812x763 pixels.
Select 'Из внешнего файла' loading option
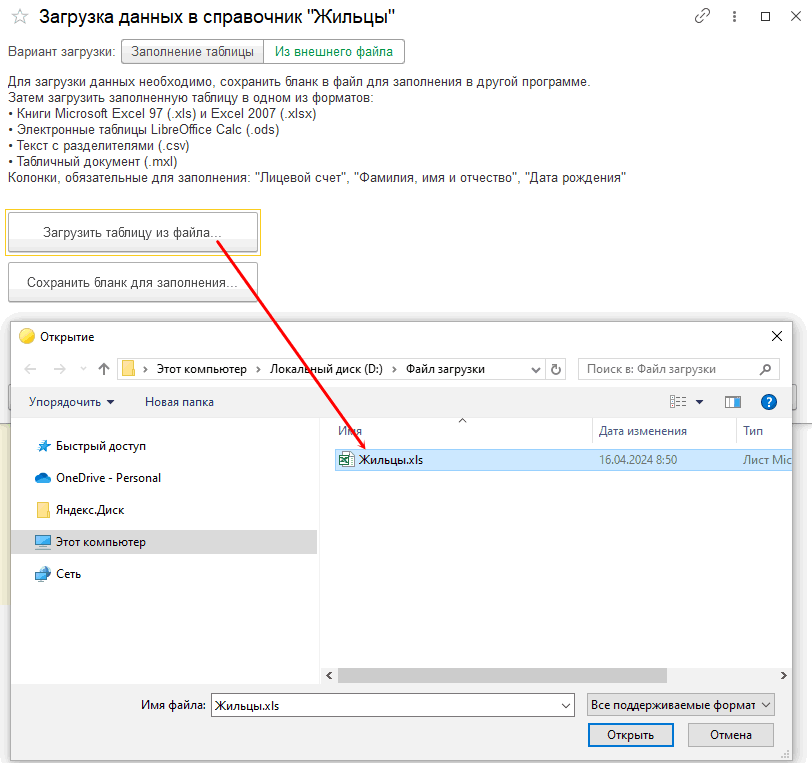(334, 52)
